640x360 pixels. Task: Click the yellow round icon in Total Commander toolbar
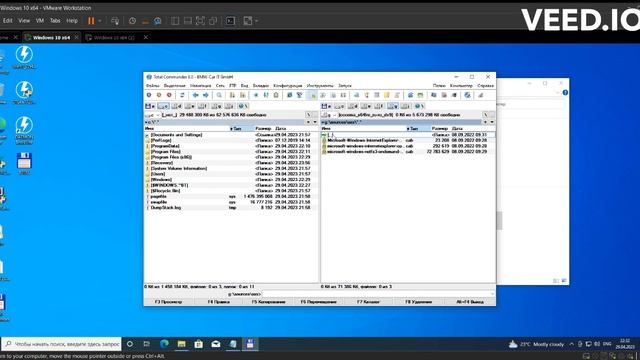coord(159,95)
